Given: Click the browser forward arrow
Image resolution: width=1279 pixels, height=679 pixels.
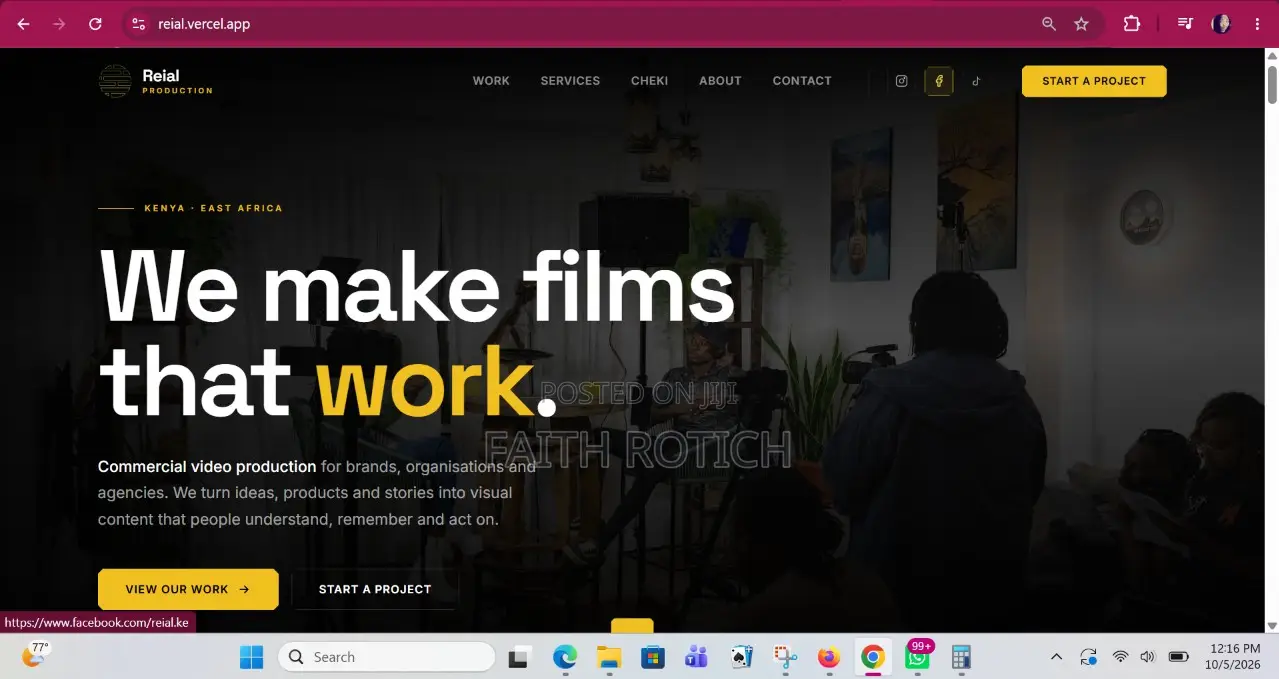Looking at the screenshot, I should coord(59,24).
